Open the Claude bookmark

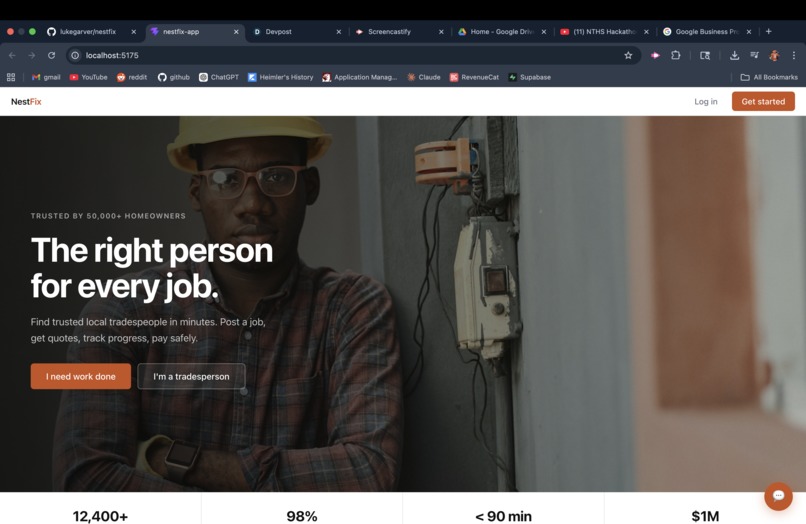(x=424, y=77)
